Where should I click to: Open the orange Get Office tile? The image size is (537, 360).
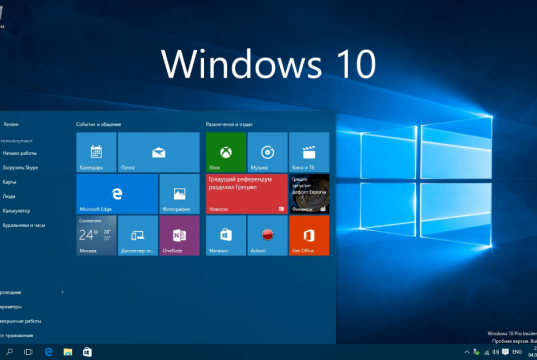309,236
